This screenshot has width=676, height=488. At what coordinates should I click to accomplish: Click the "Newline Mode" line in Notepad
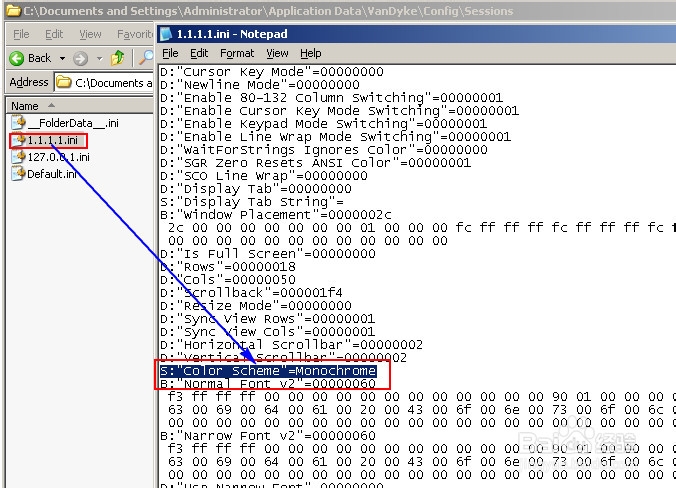point(260,84)
